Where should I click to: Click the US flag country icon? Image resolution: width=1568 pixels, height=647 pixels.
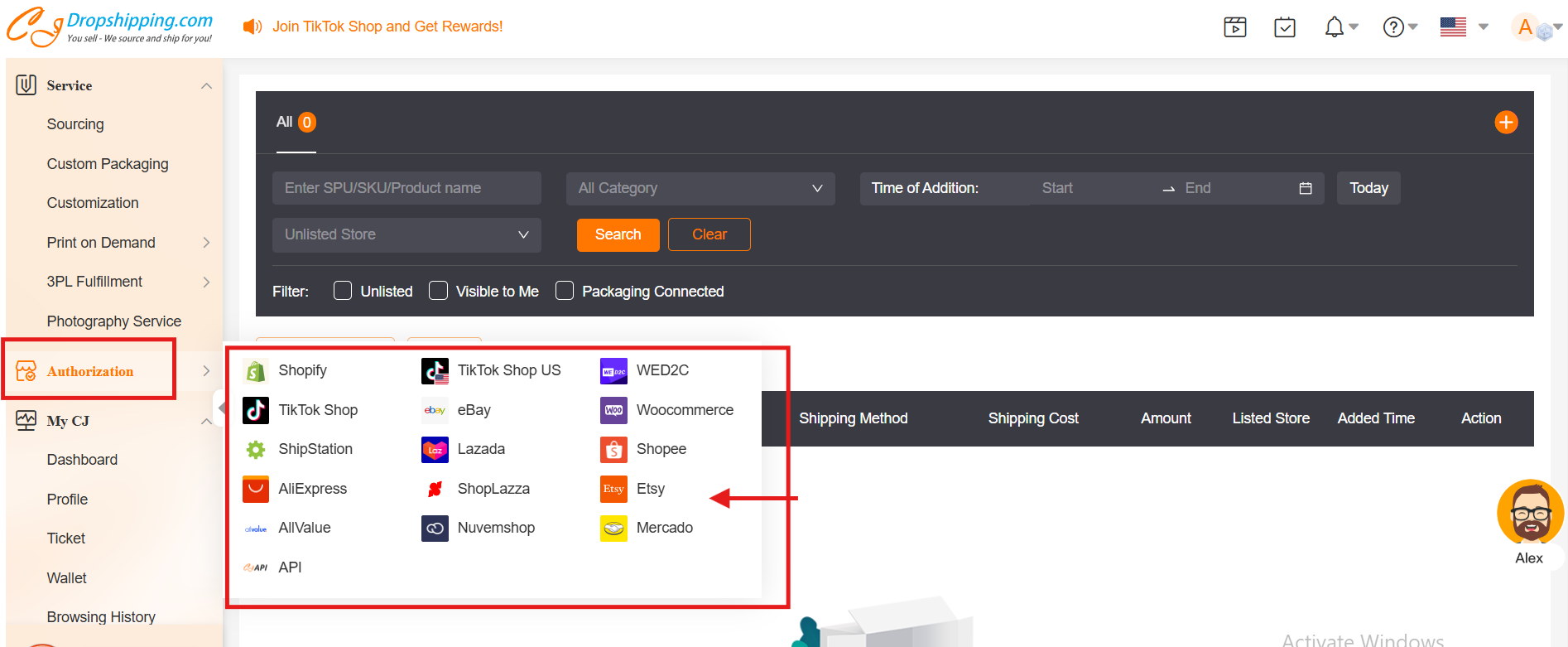1453,27
